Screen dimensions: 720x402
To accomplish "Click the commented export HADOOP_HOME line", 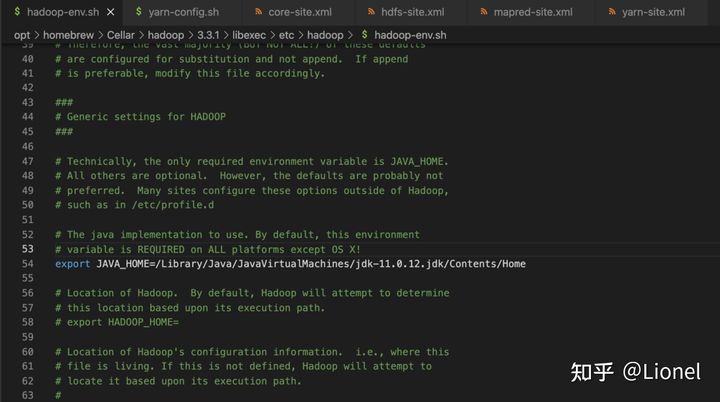I will (122, 322).
